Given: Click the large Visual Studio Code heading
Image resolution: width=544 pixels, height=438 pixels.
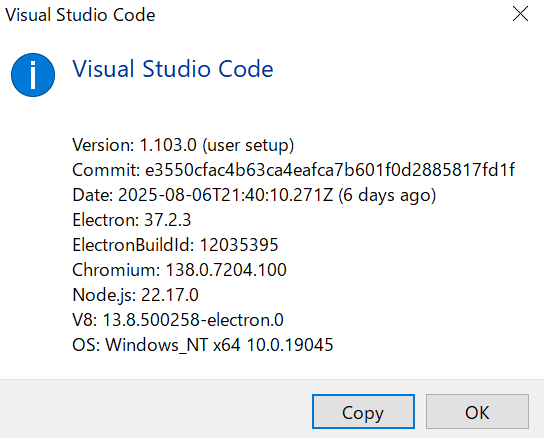Looking at the screenshot, I should pyautogui.click(x=173, y=69).
